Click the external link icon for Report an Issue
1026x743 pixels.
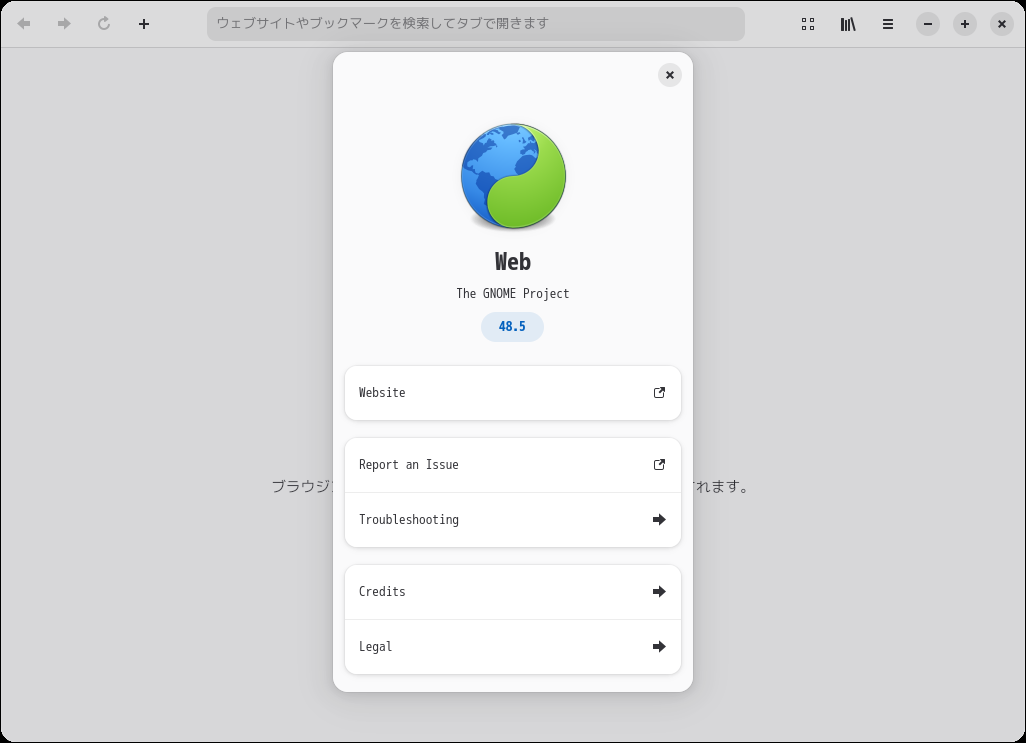pos(659,464)
